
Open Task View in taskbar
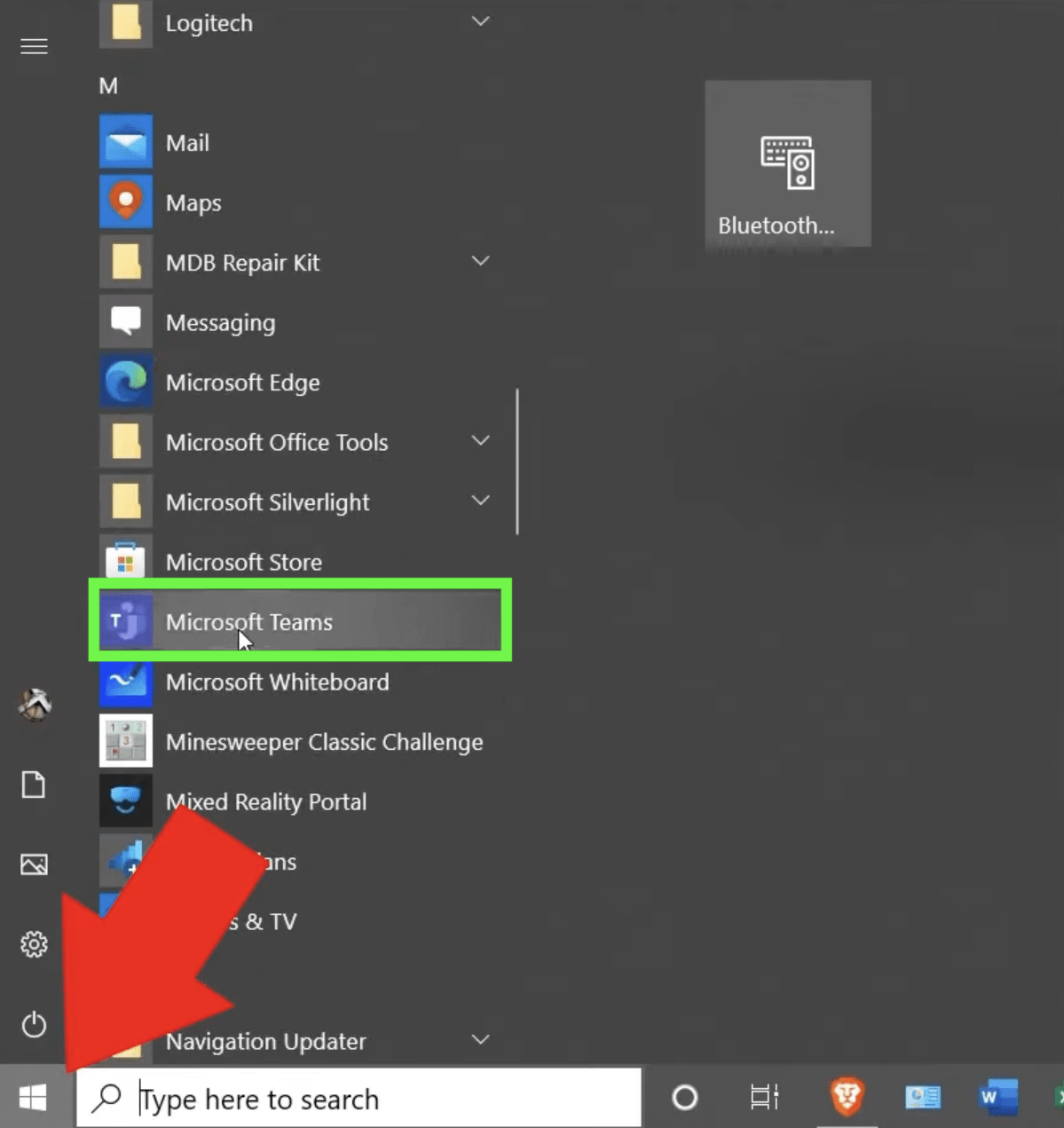(x=764, y=1098)
